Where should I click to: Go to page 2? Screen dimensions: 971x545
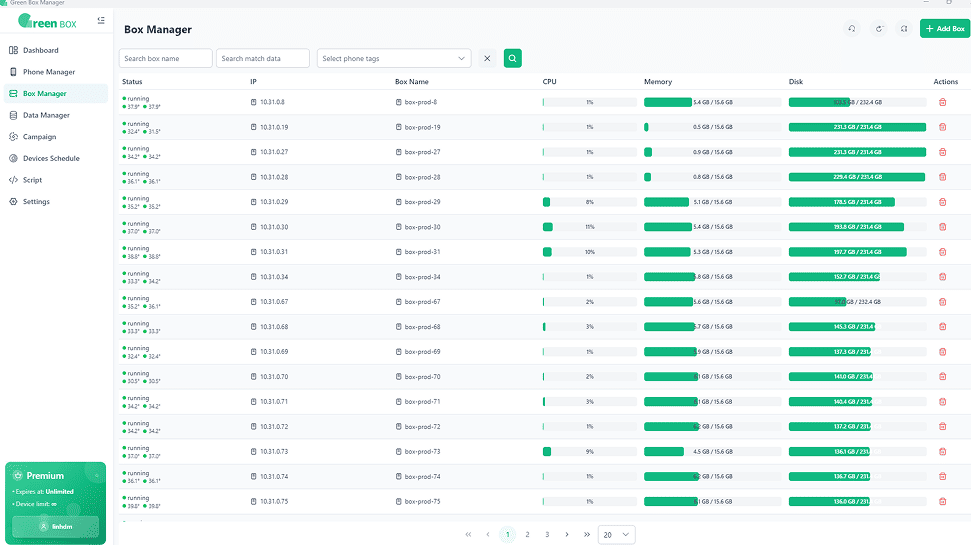point(528,534)
